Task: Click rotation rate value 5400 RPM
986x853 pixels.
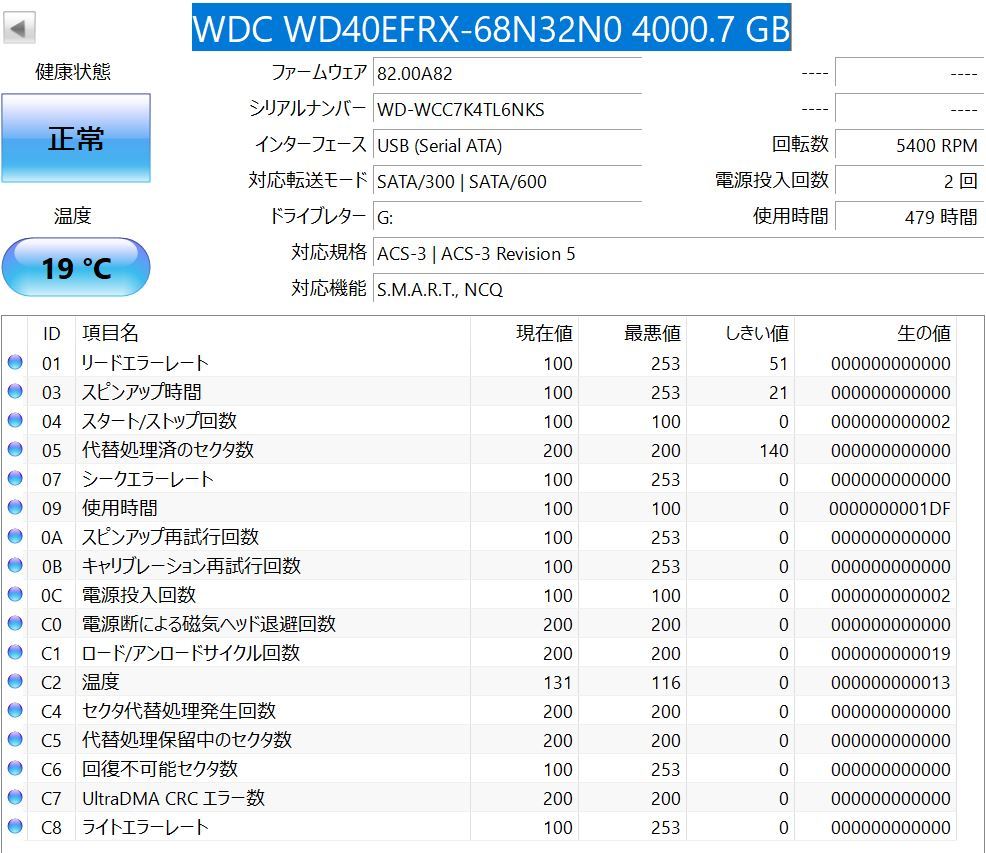Action: coord(909,145)
